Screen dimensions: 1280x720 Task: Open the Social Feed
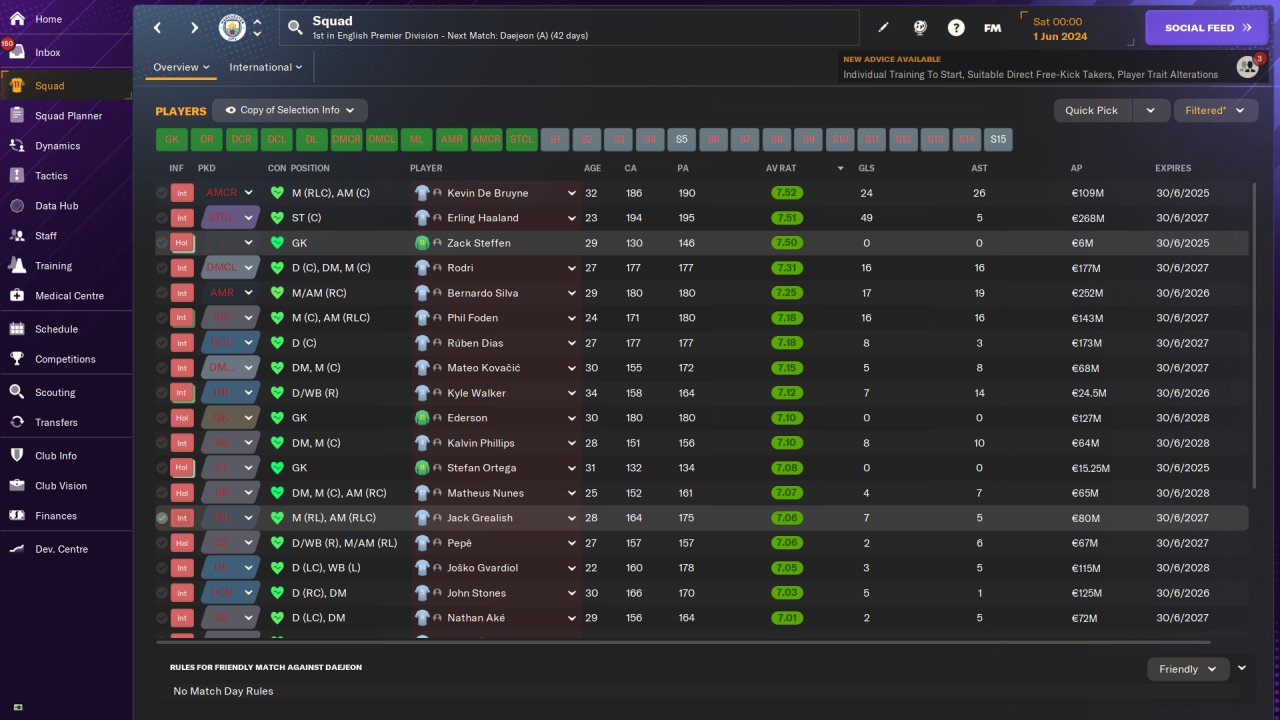(1207, 28)
